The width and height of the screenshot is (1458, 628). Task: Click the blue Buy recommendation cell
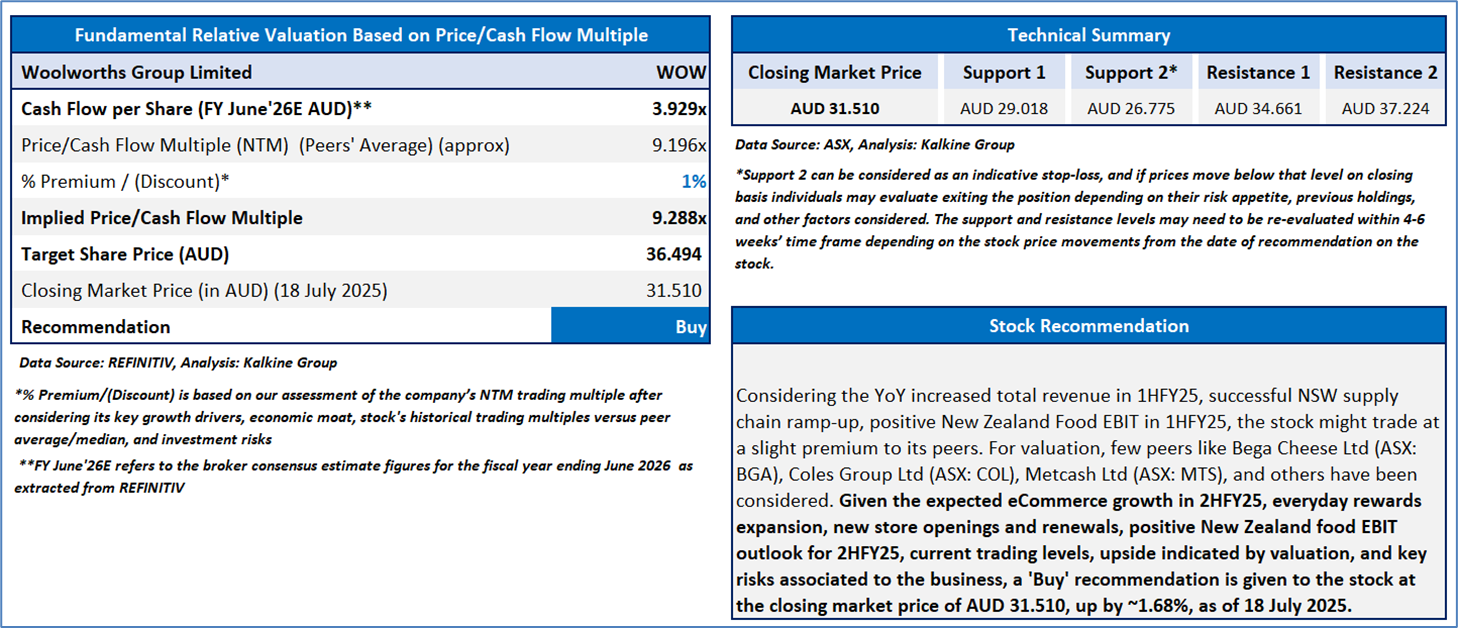tap(630, 327)
